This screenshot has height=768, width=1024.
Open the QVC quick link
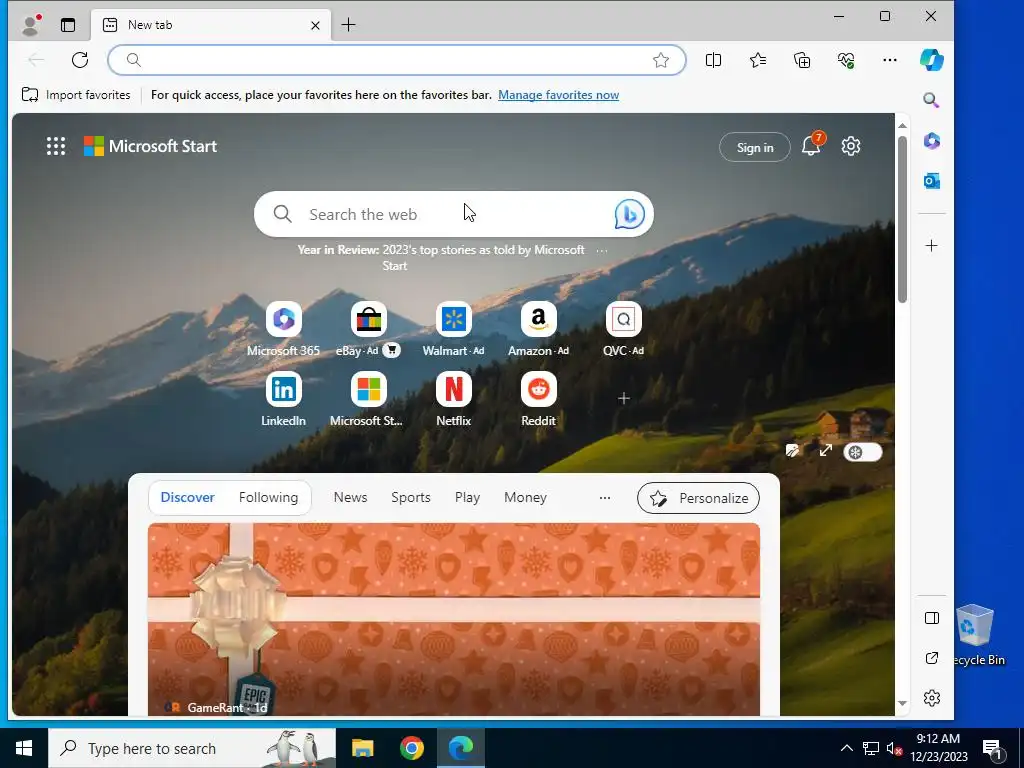[x=623, y=329]
